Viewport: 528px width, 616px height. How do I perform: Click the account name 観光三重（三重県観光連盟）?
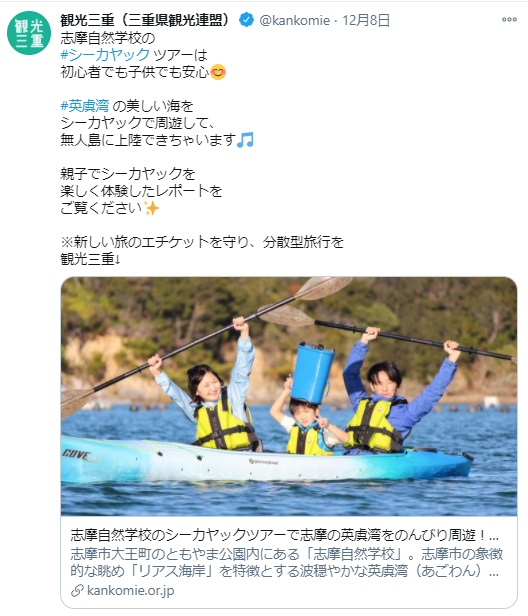pos(145,20)
